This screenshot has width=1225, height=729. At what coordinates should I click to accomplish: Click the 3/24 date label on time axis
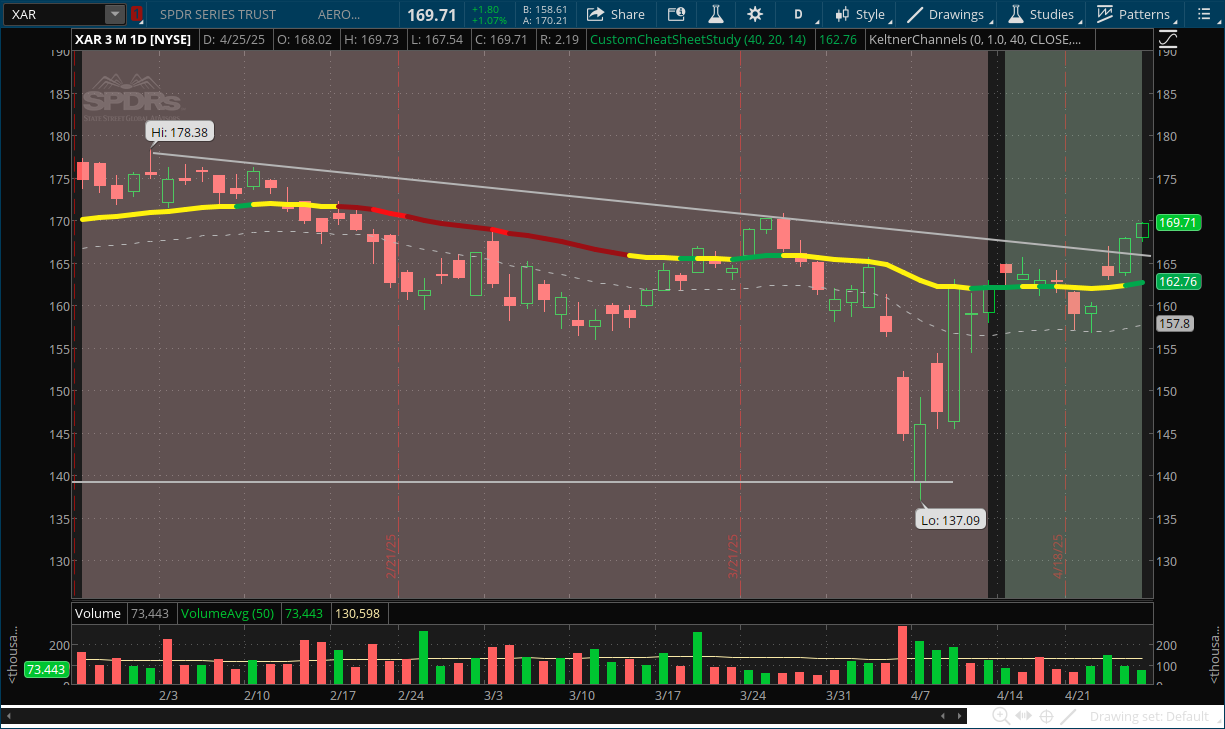(x=753, y=694)
